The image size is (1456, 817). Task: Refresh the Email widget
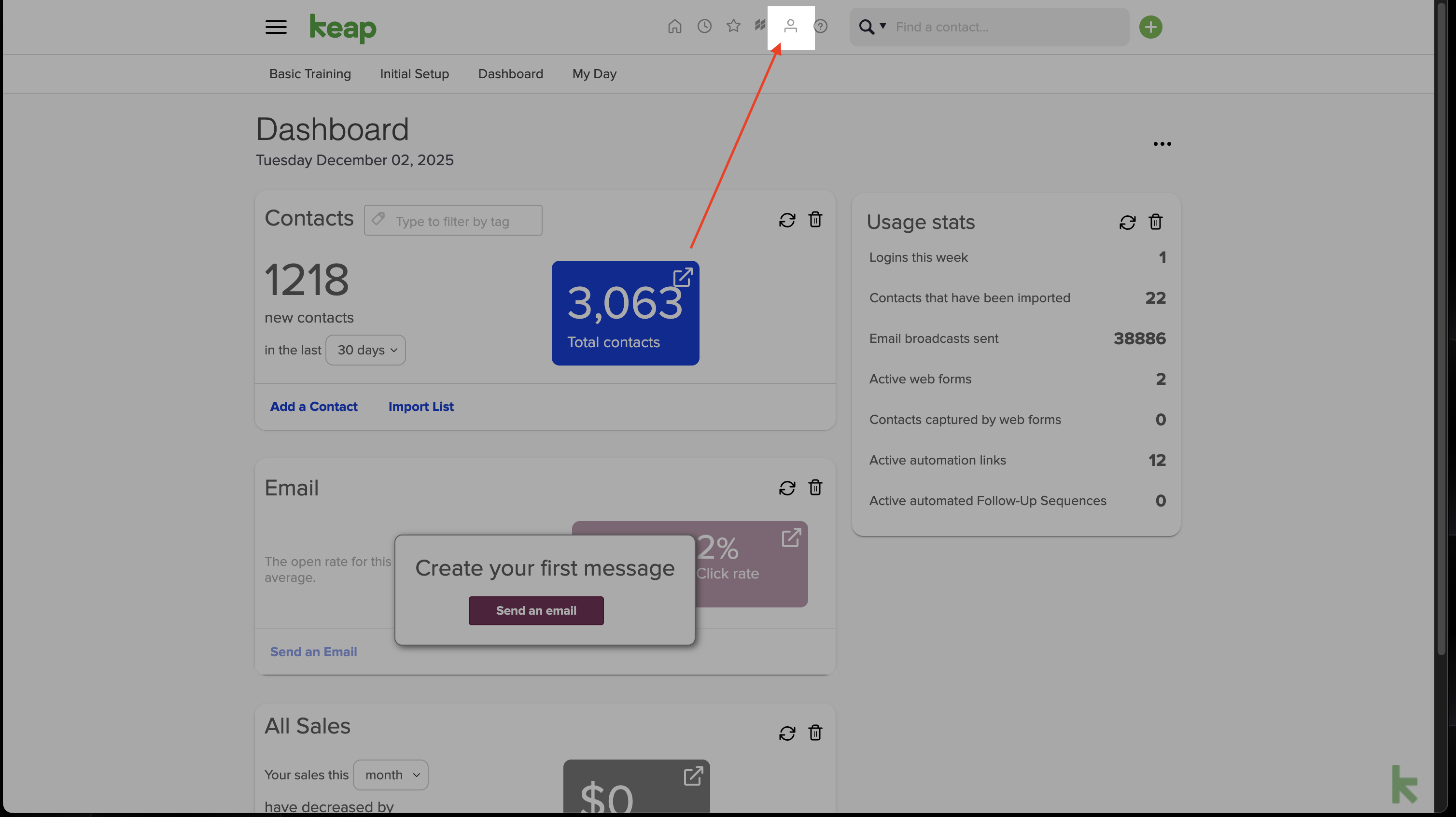click(787, 488)
